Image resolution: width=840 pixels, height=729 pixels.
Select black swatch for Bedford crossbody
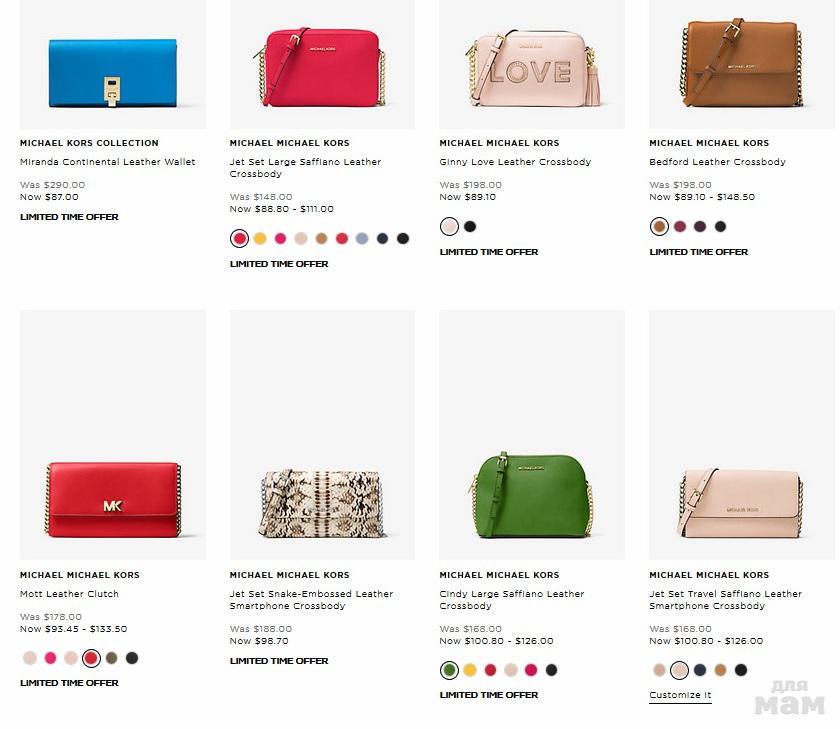721,227
